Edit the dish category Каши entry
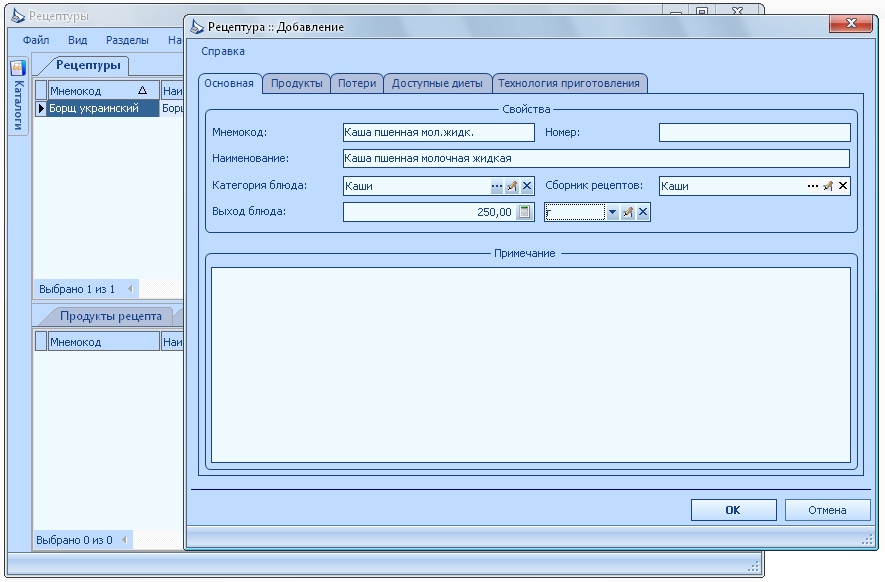The width and height of the screenshot is (885, 582). pos(512,186)
